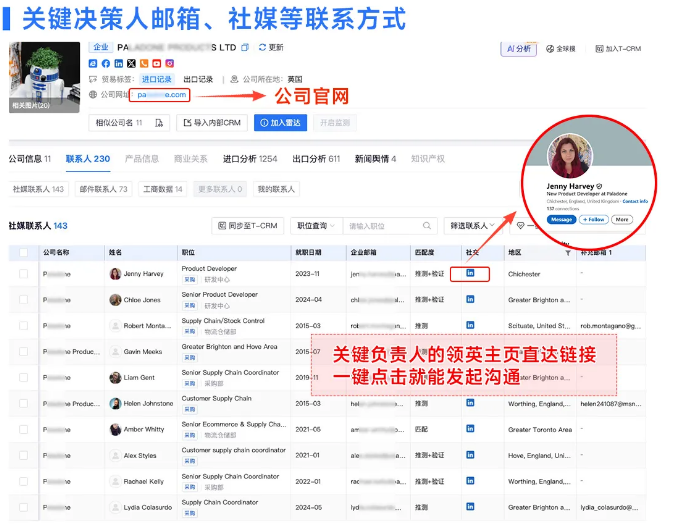Switch to the 进口分析 1254 tab

coord(250,159)
